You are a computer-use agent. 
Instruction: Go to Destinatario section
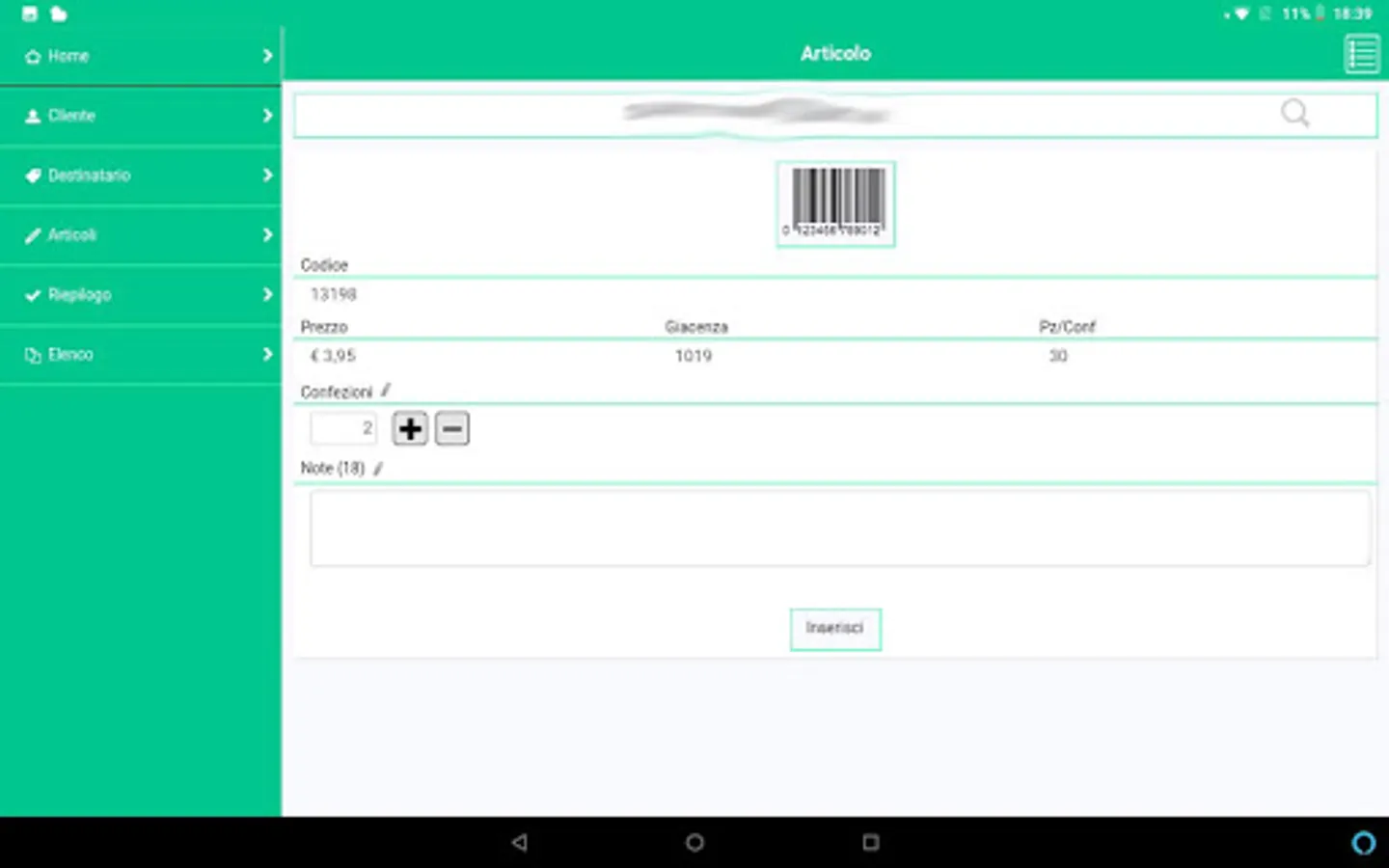tap(141, 176)
